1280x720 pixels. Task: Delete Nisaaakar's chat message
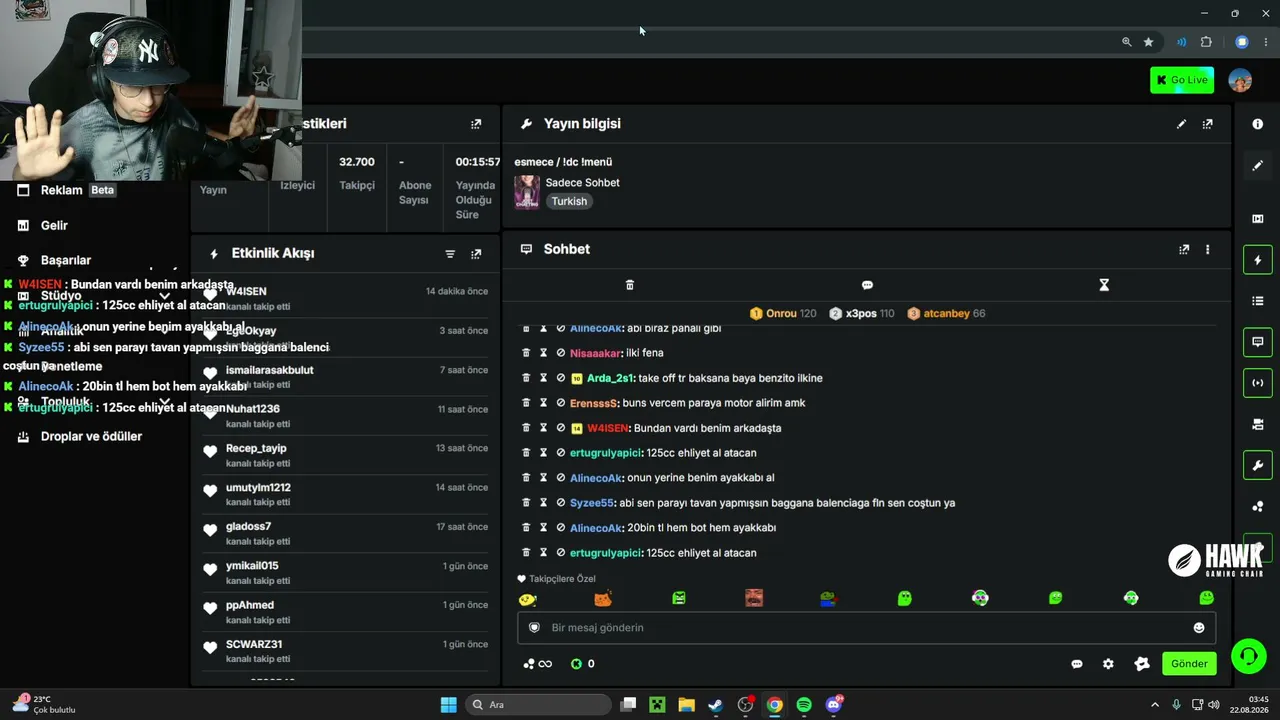(x=526, y=353)
